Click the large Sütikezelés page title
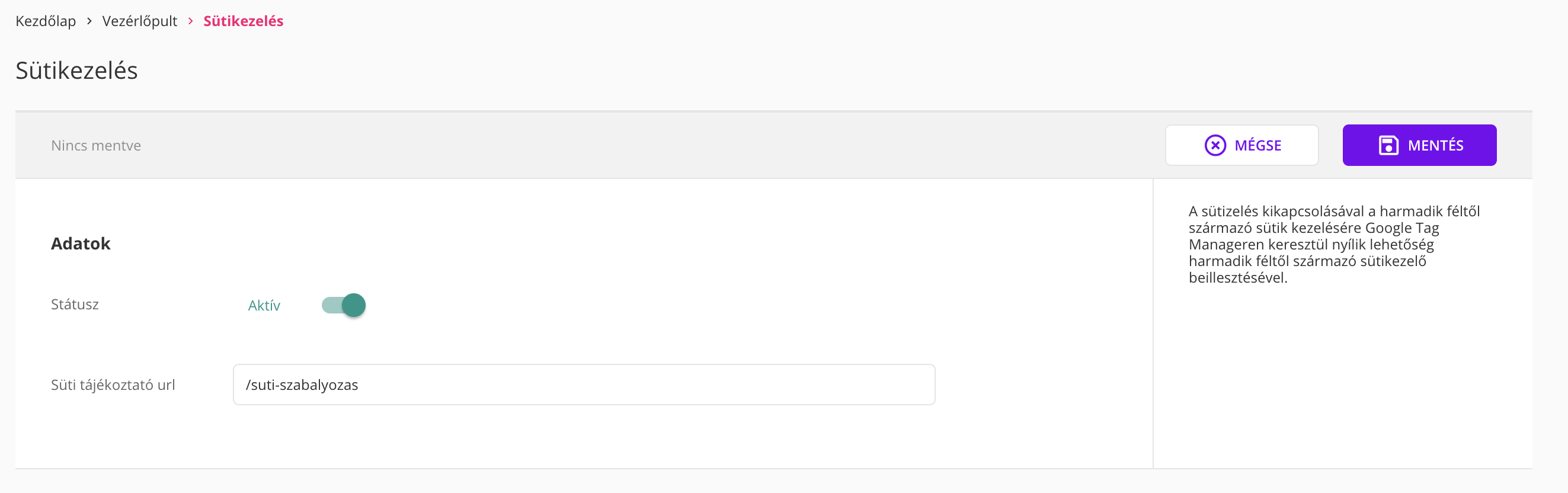Screen dimensions: 1568x493 pyautogui.click(x=76, y=71)
